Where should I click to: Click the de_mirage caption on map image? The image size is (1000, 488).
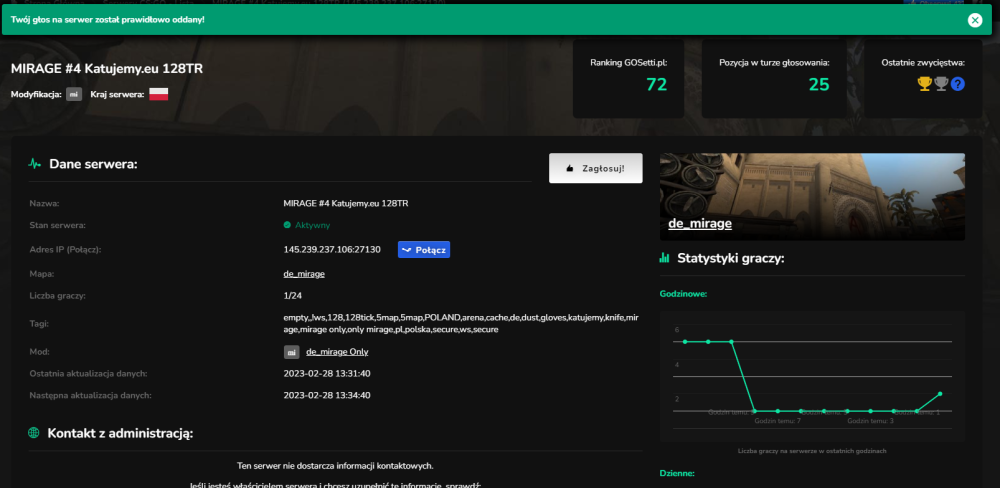tap(700, 224)
